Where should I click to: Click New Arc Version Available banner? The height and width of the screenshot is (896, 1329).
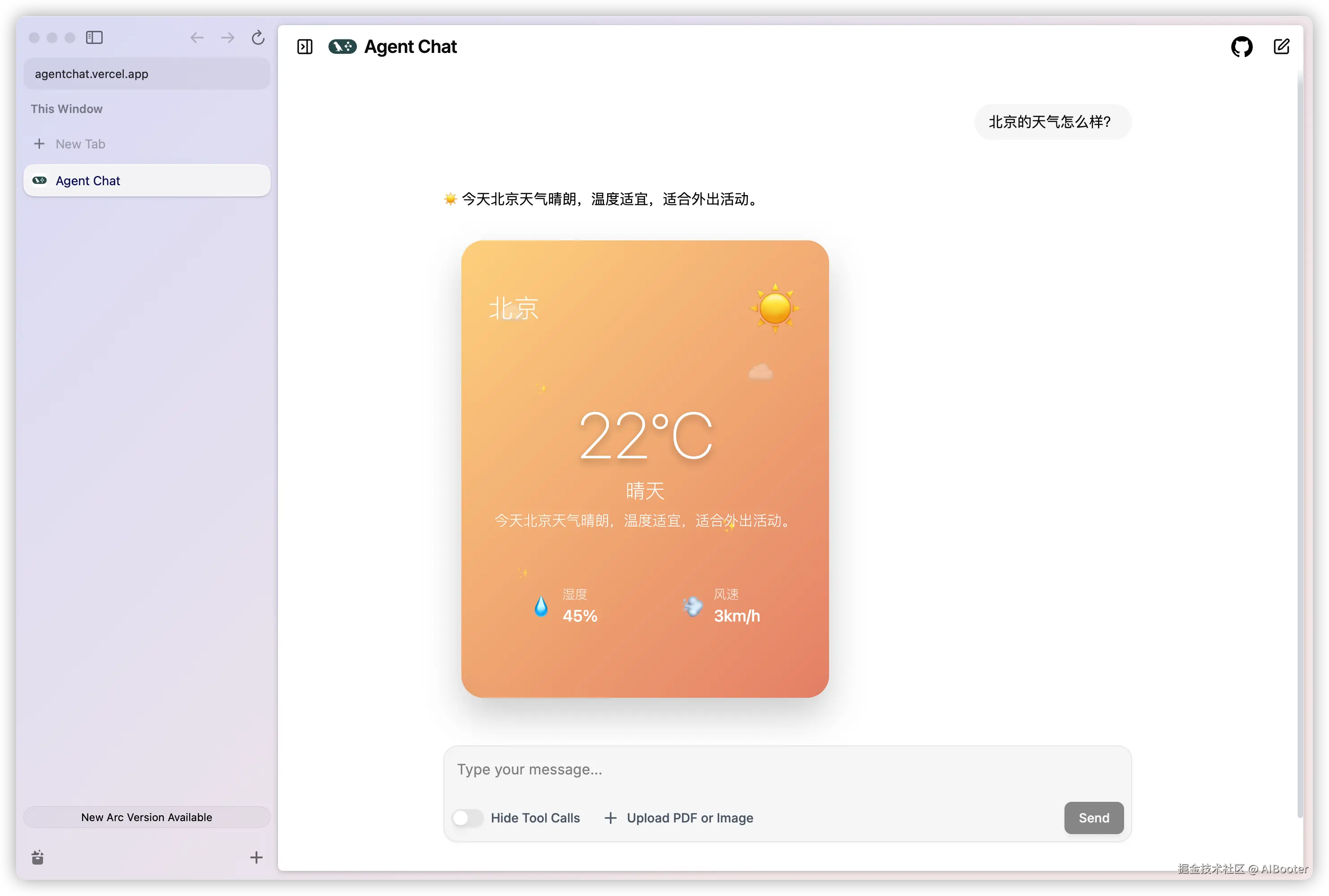tap(147, 817)
